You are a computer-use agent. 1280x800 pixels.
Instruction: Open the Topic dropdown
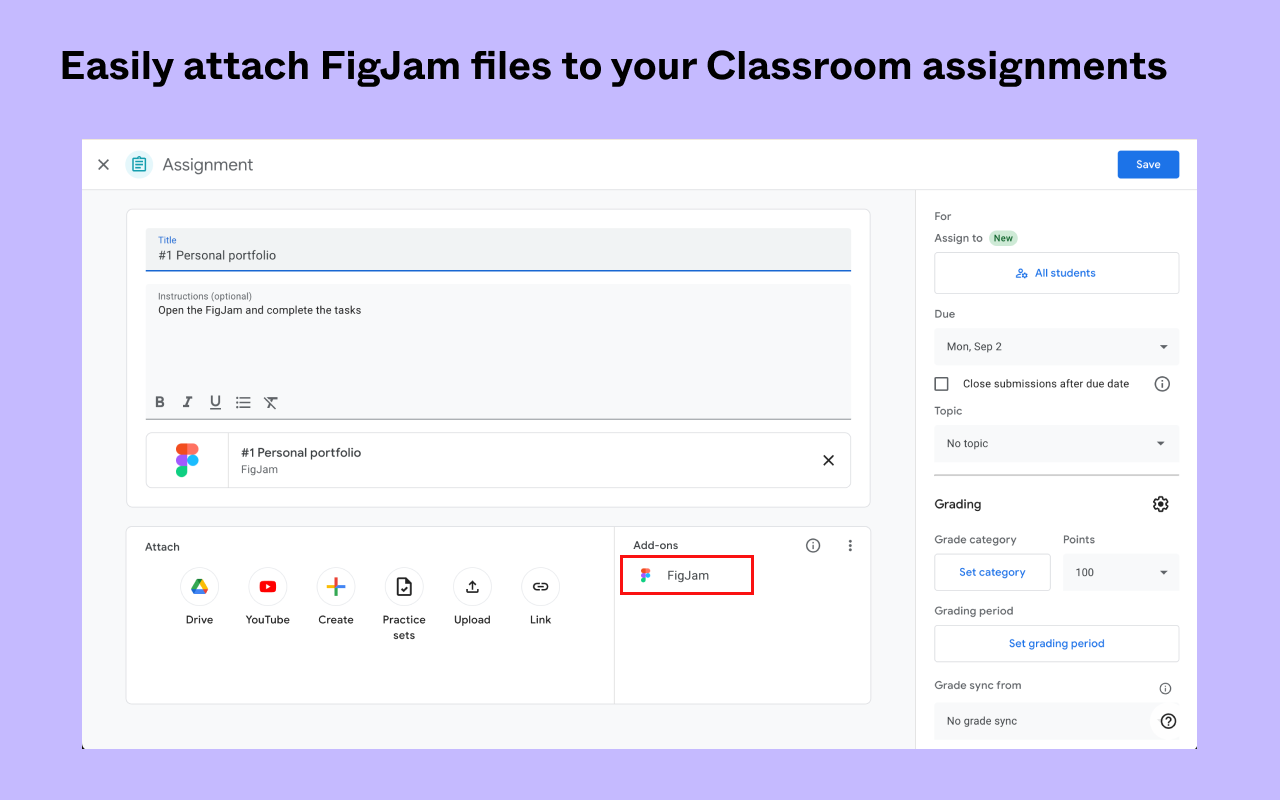coord(1056,443)
